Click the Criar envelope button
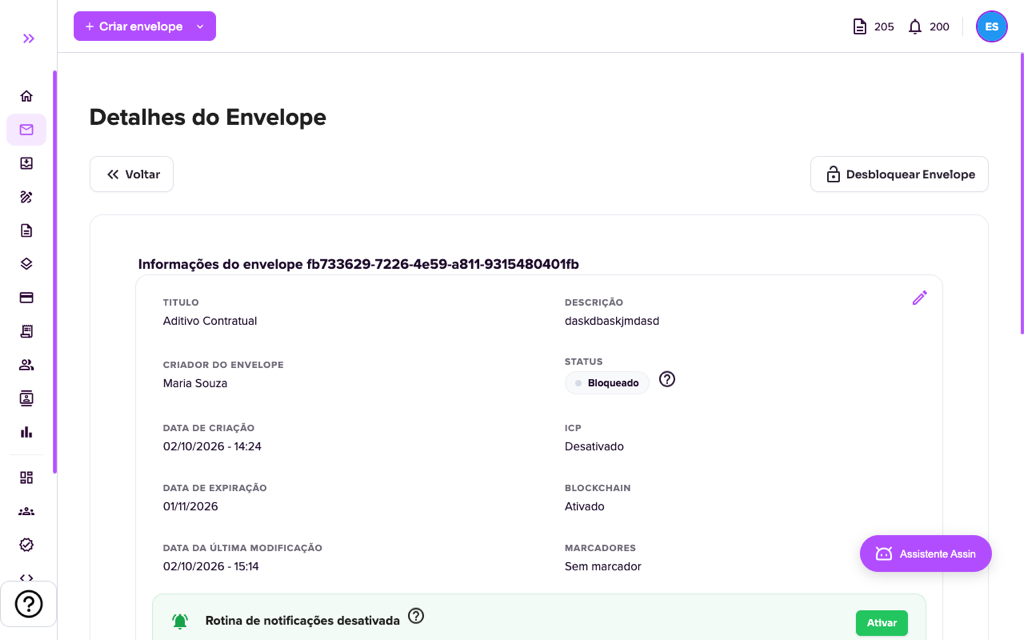The width and height of the screenshot is (1024, 640). [x=135, y=26]
